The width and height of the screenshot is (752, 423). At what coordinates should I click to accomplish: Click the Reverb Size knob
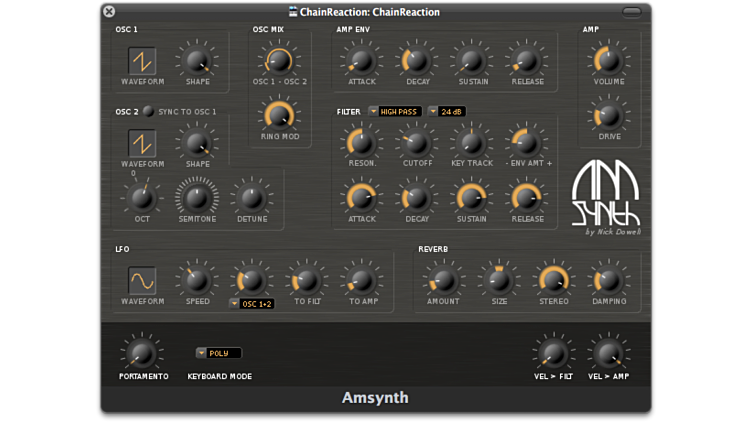(x=498, y=280)
